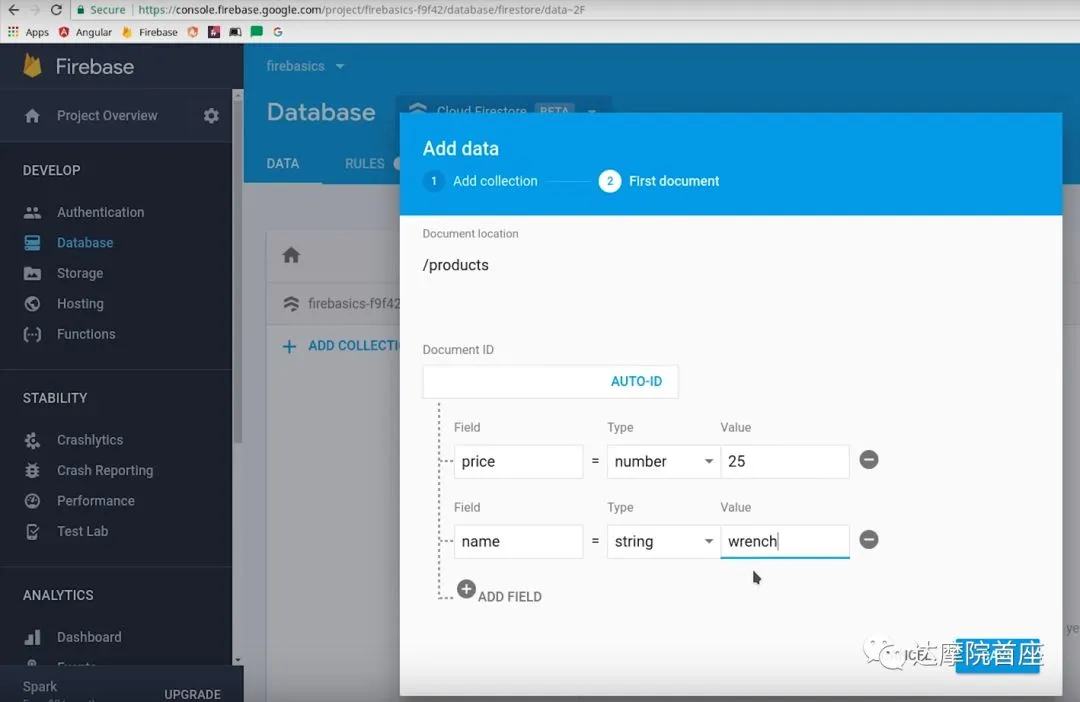This screenshot has height=702, width=1080.
Task: Open Crashlytics in sidebar
Action: 90,440
